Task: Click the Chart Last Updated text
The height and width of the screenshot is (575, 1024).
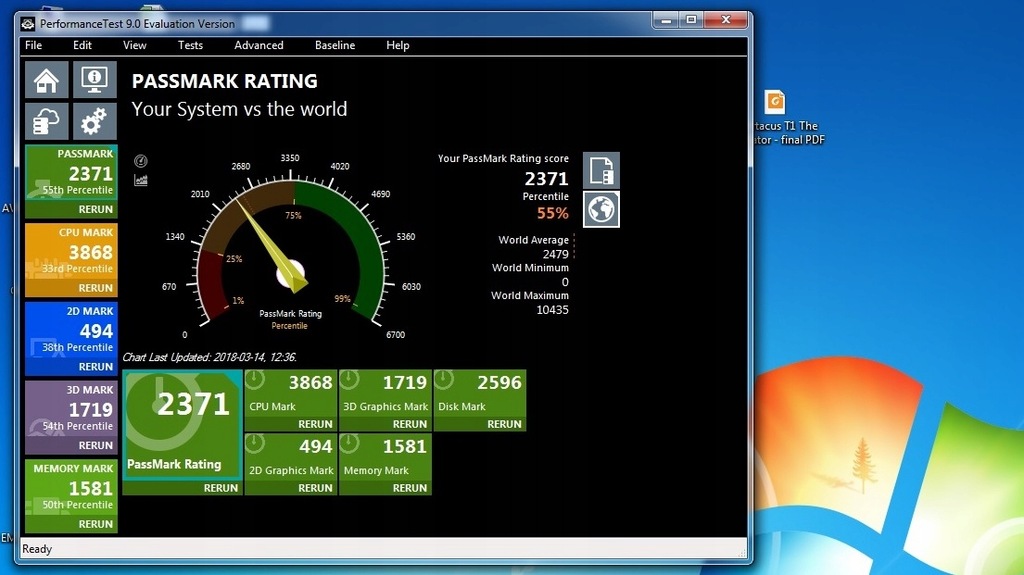Action: [x=210, y=357]
